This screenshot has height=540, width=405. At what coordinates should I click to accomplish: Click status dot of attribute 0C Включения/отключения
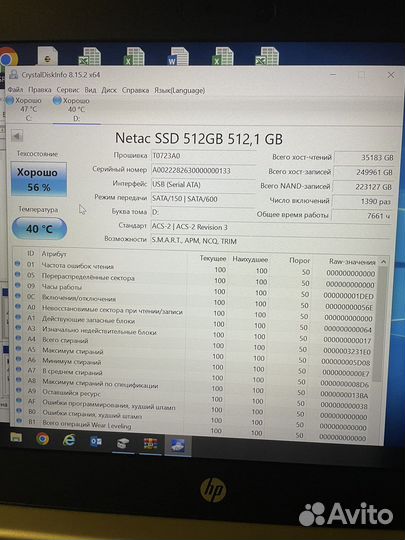click(x=18, y=296)
